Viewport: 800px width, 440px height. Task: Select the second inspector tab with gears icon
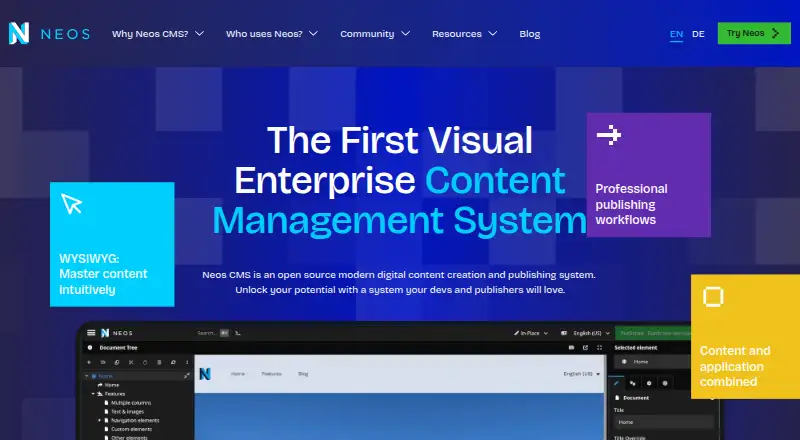point(633,383)
